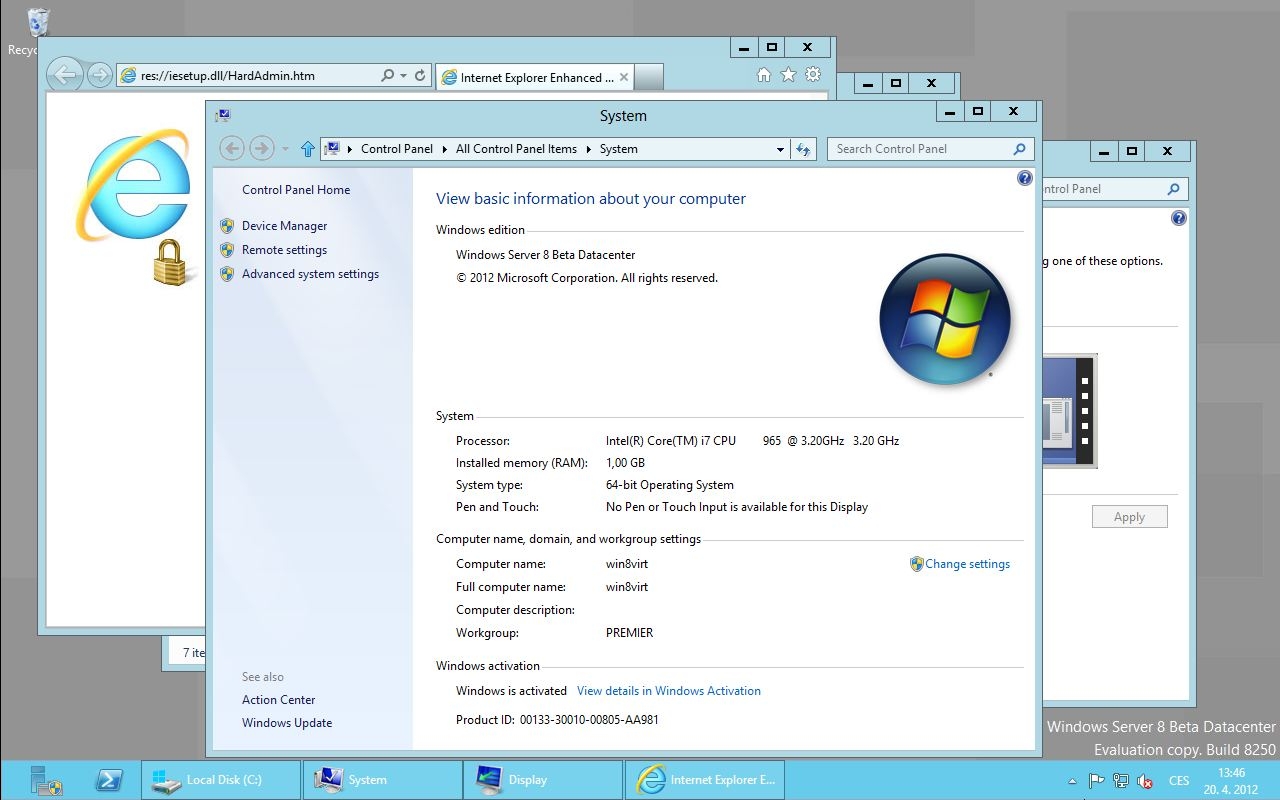Click the search icon in Internet Explorer address bar
The image size is (1280, 800).
[388, 76]
